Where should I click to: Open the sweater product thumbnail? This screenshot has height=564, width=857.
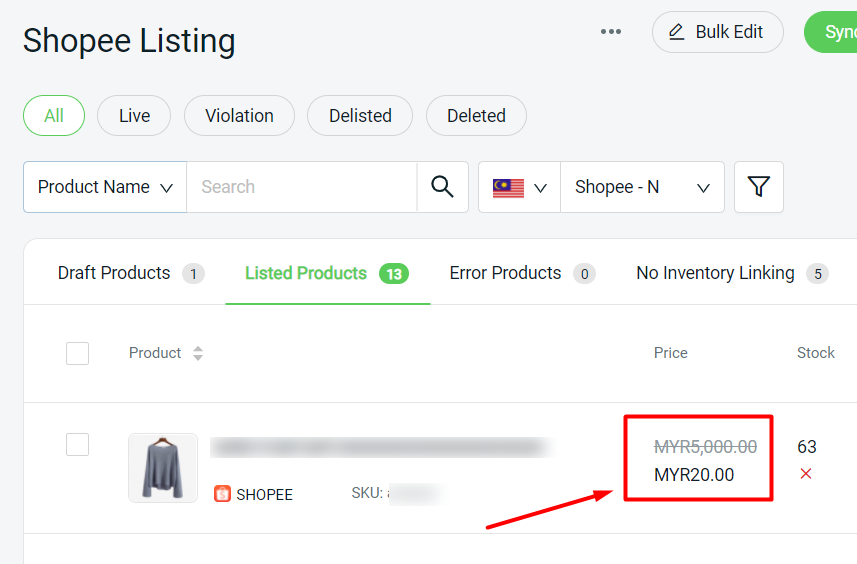point(163,468)
